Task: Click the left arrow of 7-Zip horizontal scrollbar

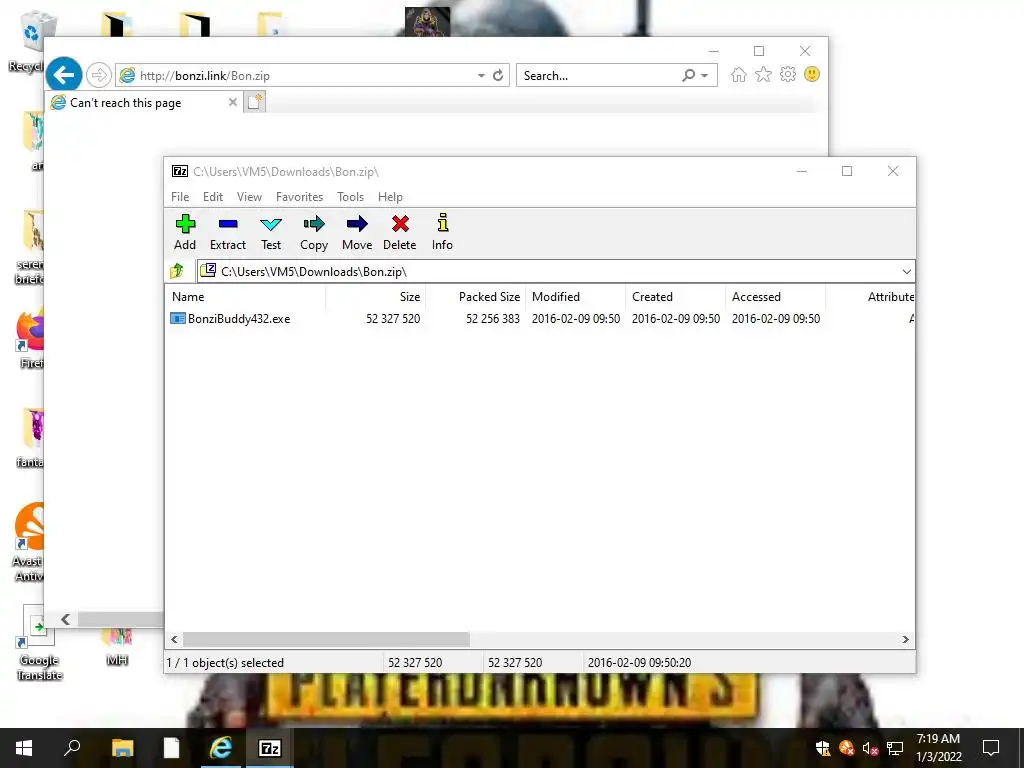Action: click(x=174, y=639)
